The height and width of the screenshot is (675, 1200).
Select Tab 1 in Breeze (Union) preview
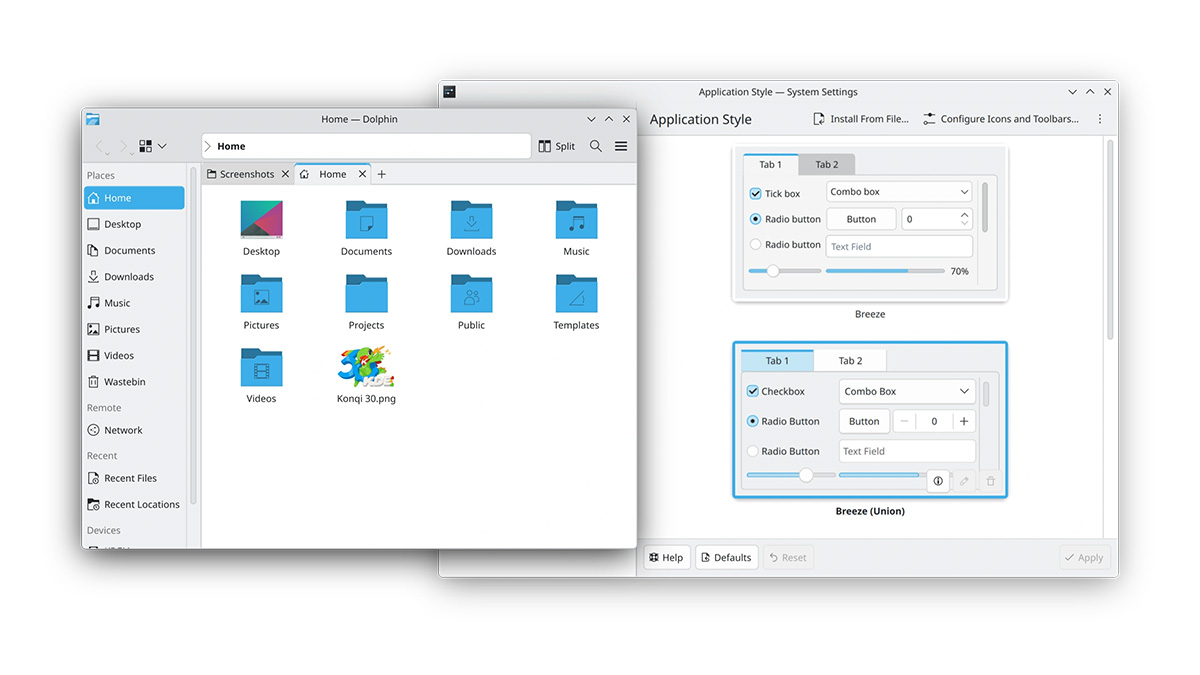tap(777, 361)
